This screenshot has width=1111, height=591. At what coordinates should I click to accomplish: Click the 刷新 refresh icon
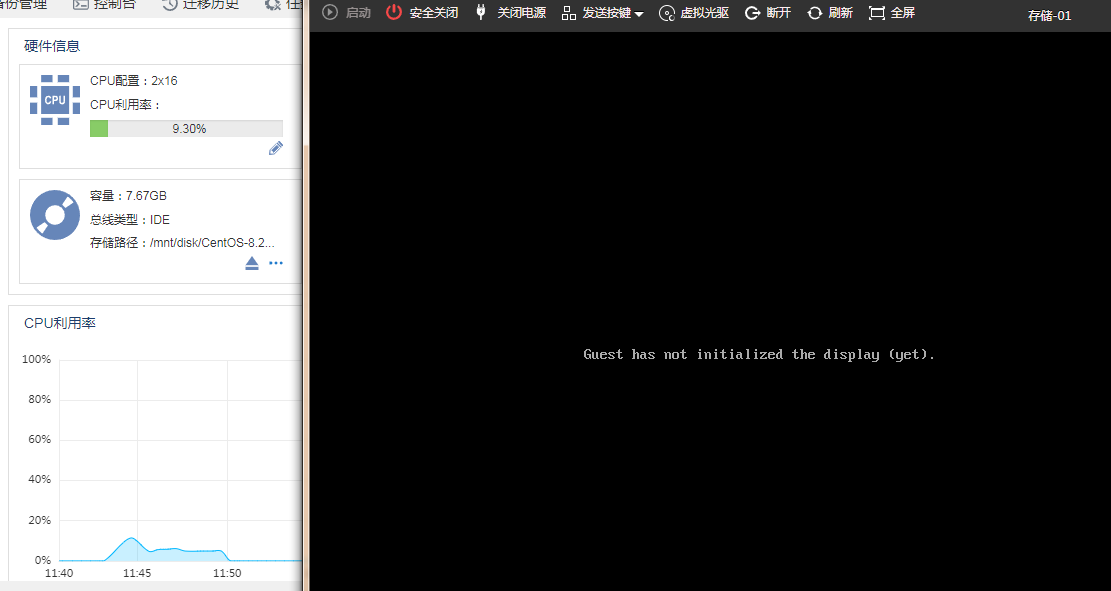815,13
